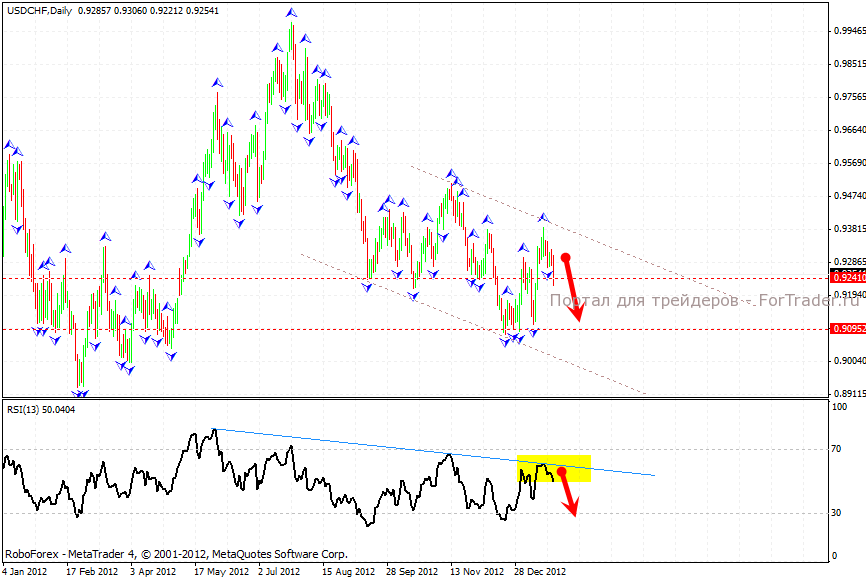Click the RSI 30 level label
The height and width of the screenshot is (579, 866).
click(x=838, y=513)
